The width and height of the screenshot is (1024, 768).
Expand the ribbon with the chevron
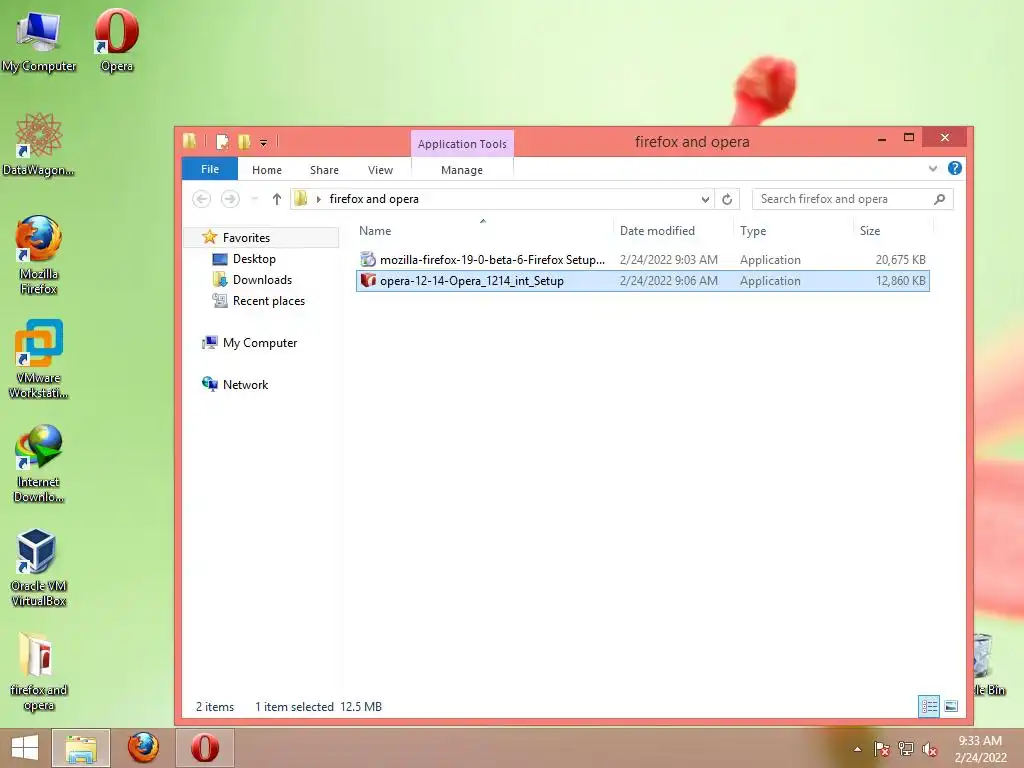click(x=933, y=168)
